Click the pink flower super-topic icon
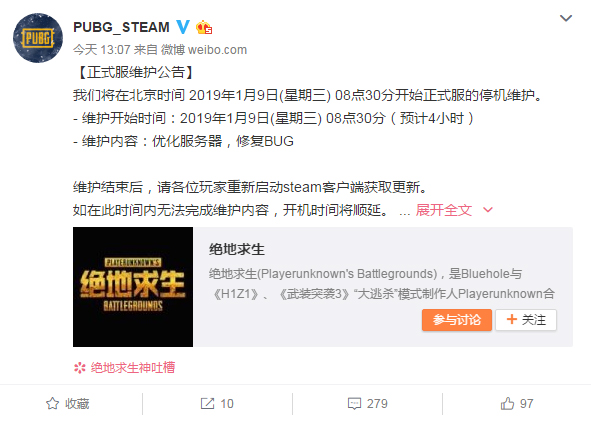The image size is (591, 421). (x=80, y=367)
